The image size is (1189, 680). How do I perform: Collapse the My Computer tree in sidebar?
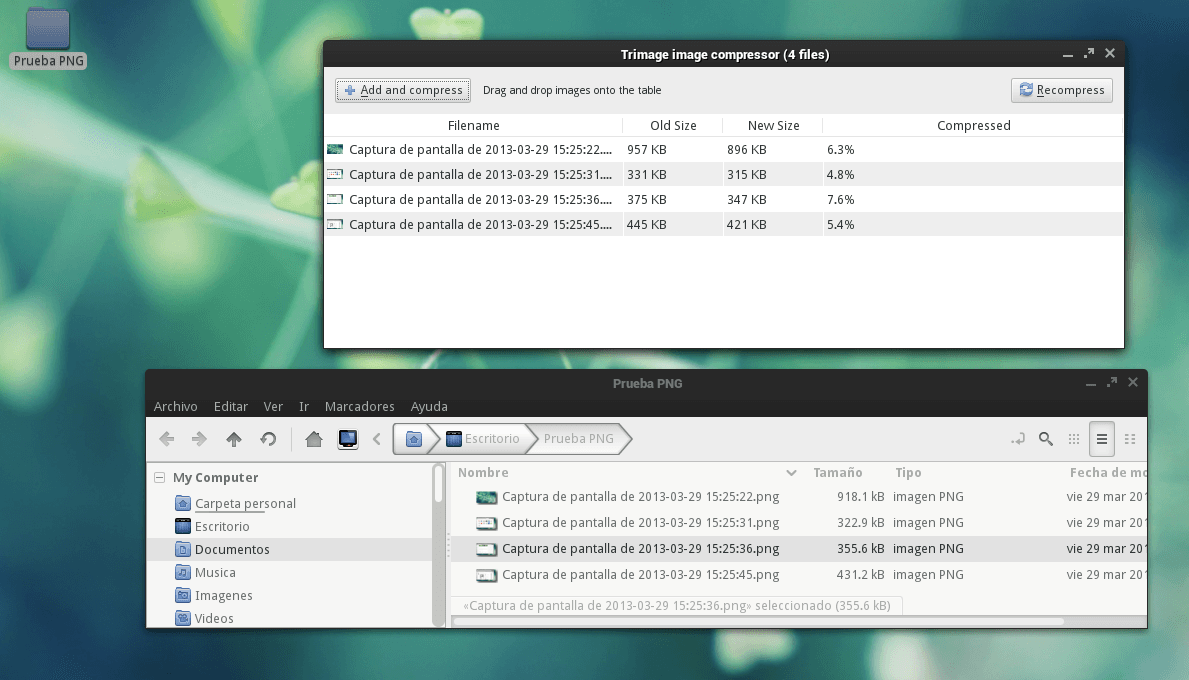click(158, 477)
